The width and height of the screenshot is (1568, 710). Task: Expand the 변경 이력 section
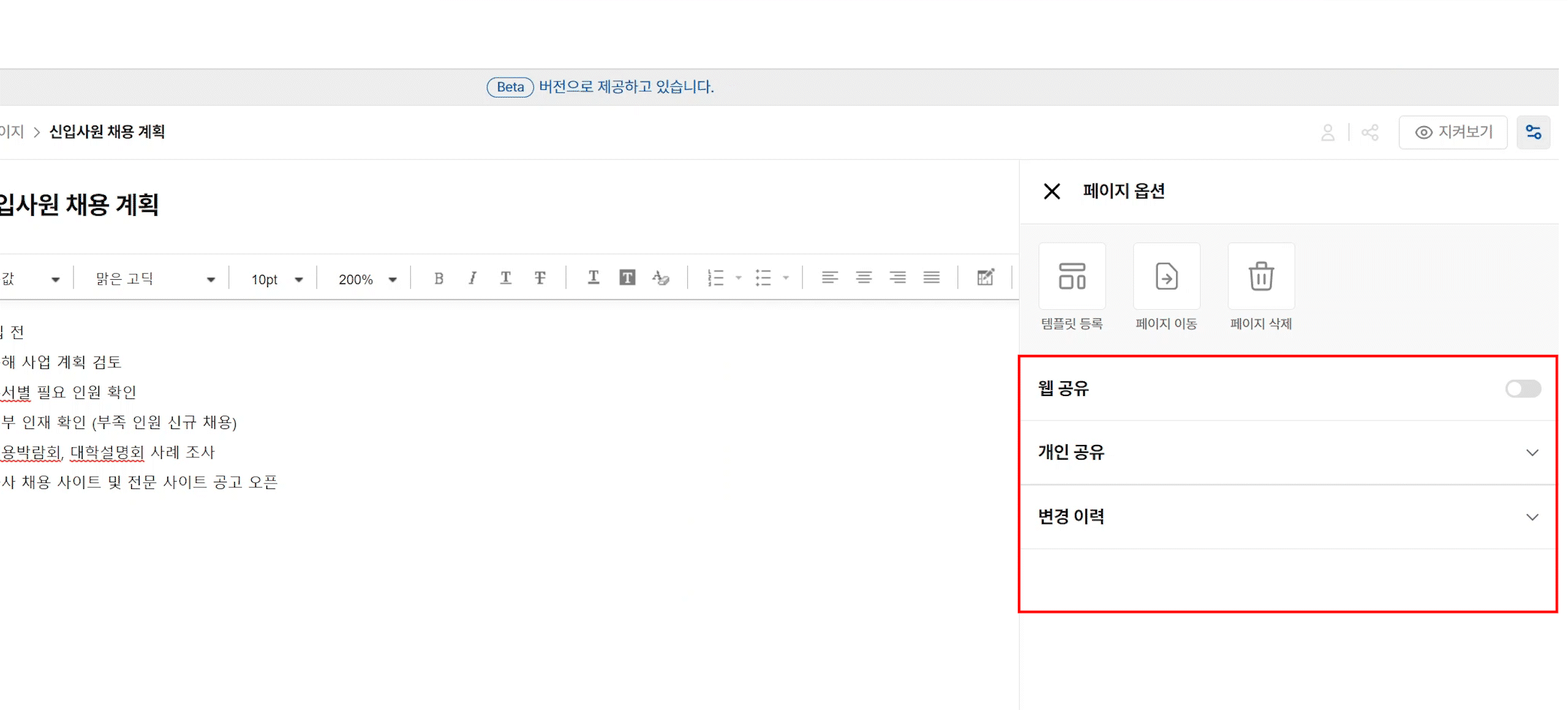coord(1531,517)
